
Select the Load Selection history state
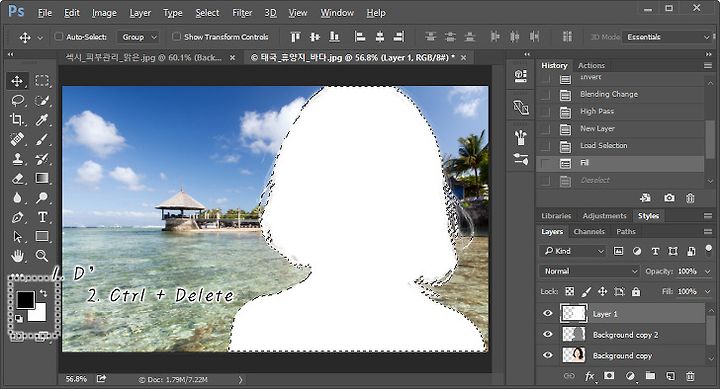tap(620, 146)
